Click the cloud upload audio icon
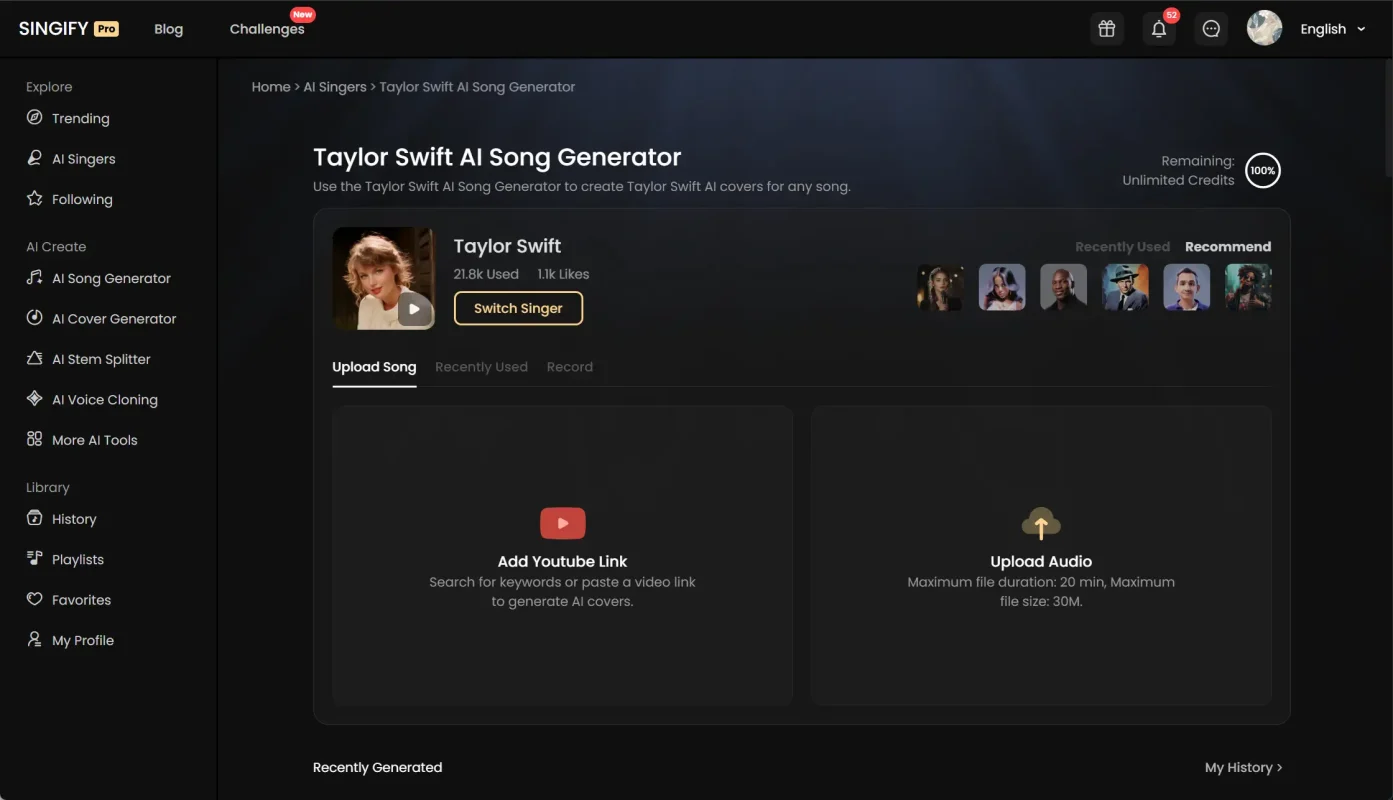This screenshot has height=800, width=1393. pyautogui.click(x=1041, y=523)
